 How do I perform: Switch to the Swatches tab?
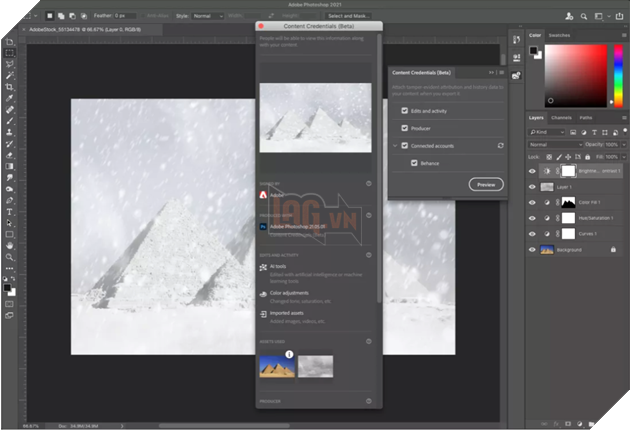coord(559,35)
